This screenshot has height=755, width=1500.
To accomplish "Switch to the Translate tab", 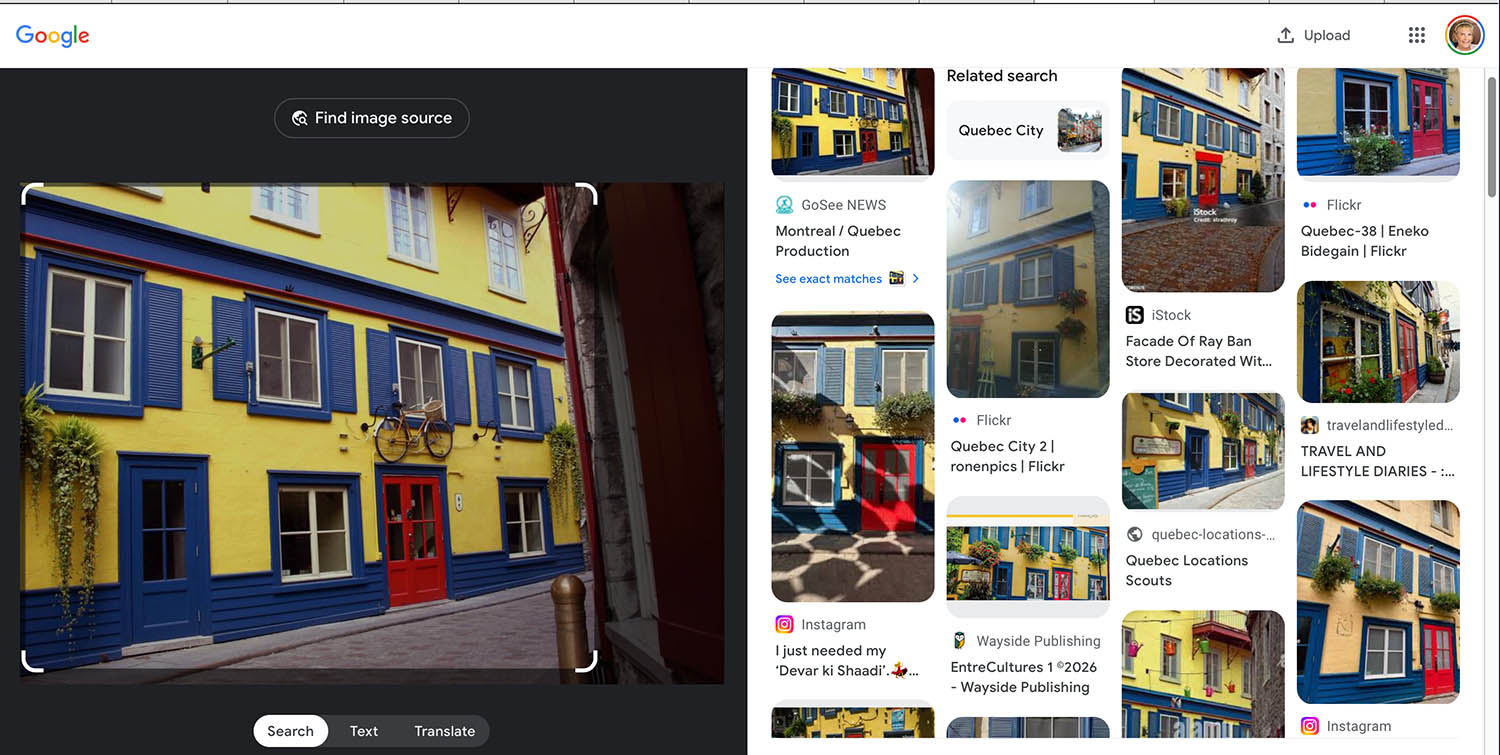I will (444, 731).
